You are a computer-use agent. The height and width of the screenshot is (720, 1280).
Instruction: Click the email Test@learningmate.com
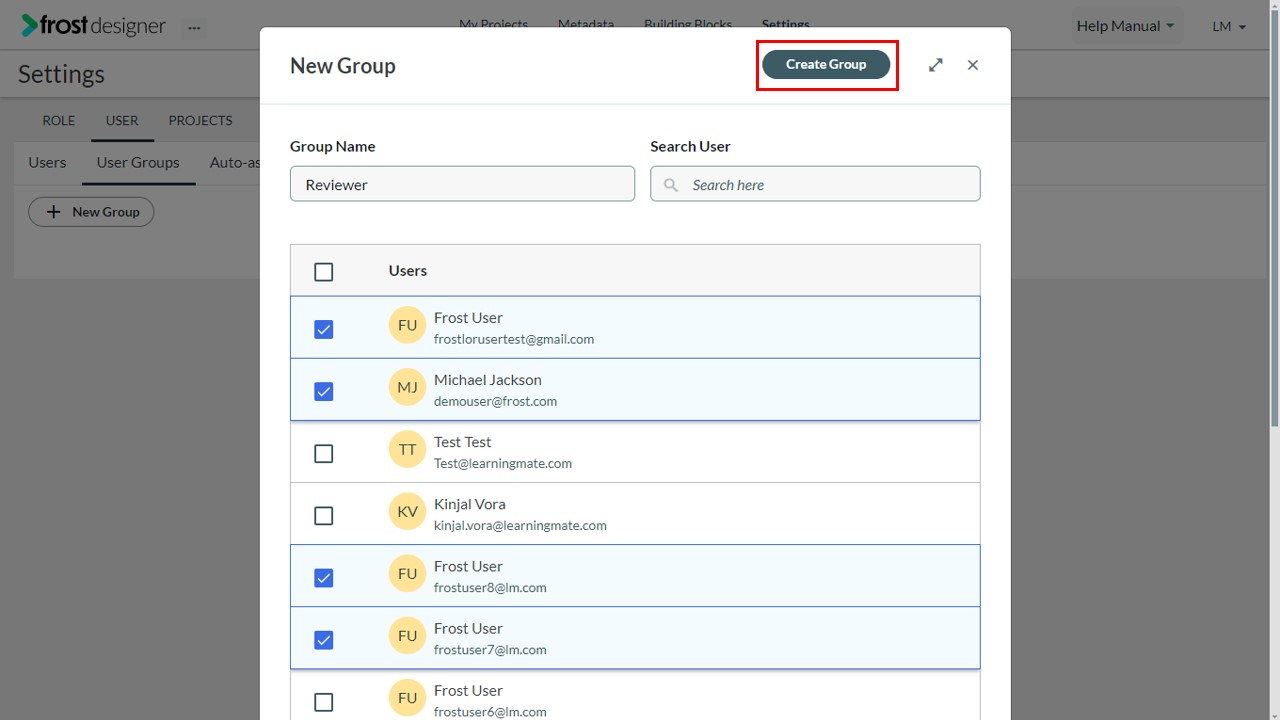[x=503, y=463]
